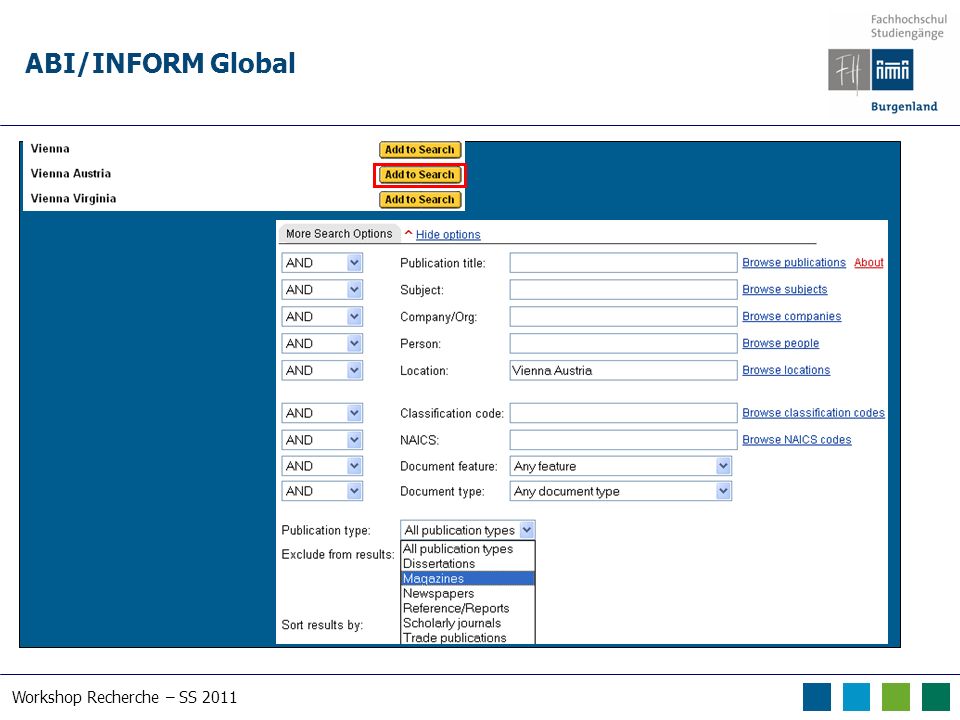
Task: Open the Browse subjects link
Action: 785,290
